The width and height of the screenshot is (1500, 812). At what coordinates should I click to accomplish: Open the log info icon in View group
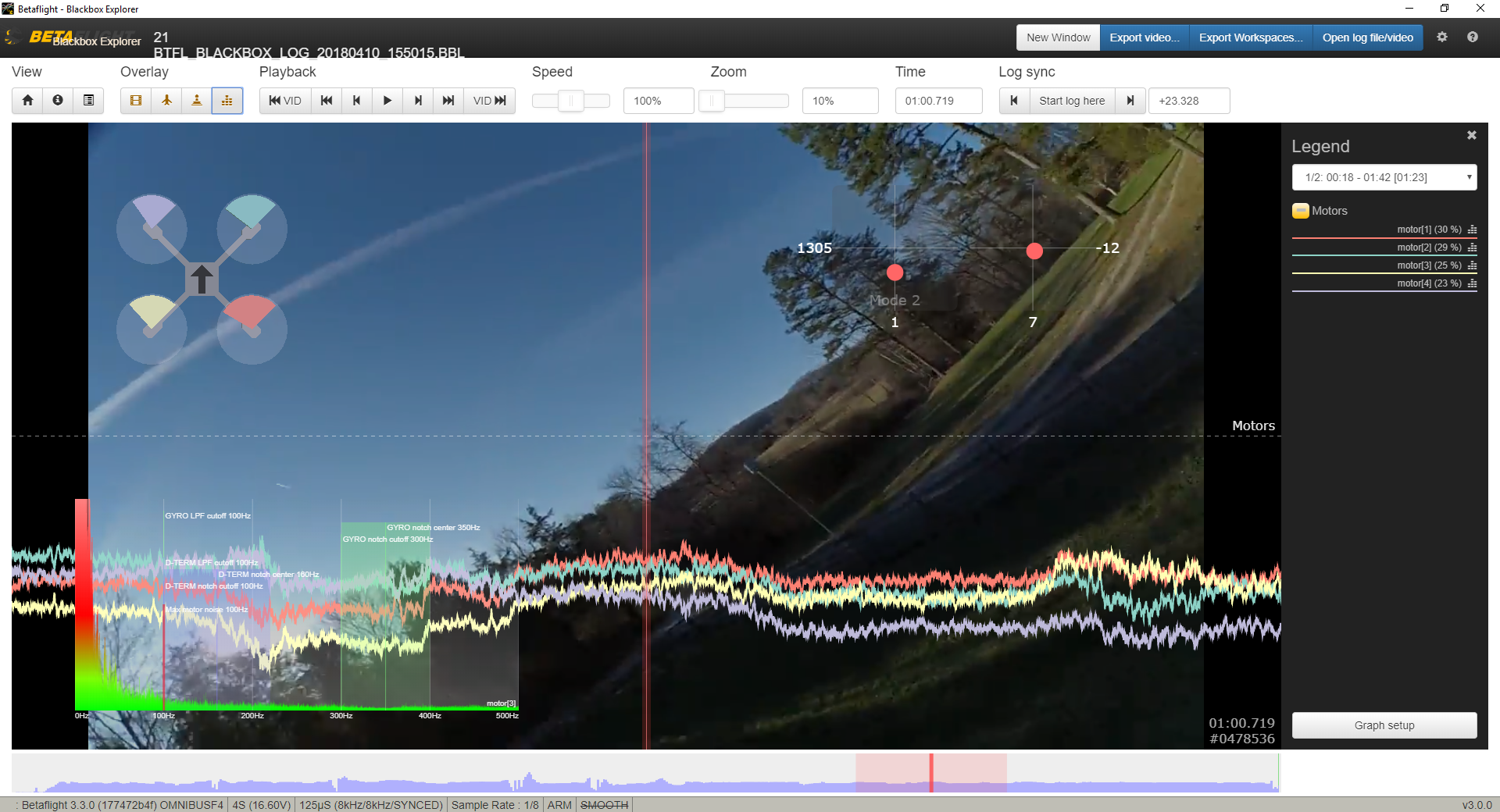coord(57,100)
